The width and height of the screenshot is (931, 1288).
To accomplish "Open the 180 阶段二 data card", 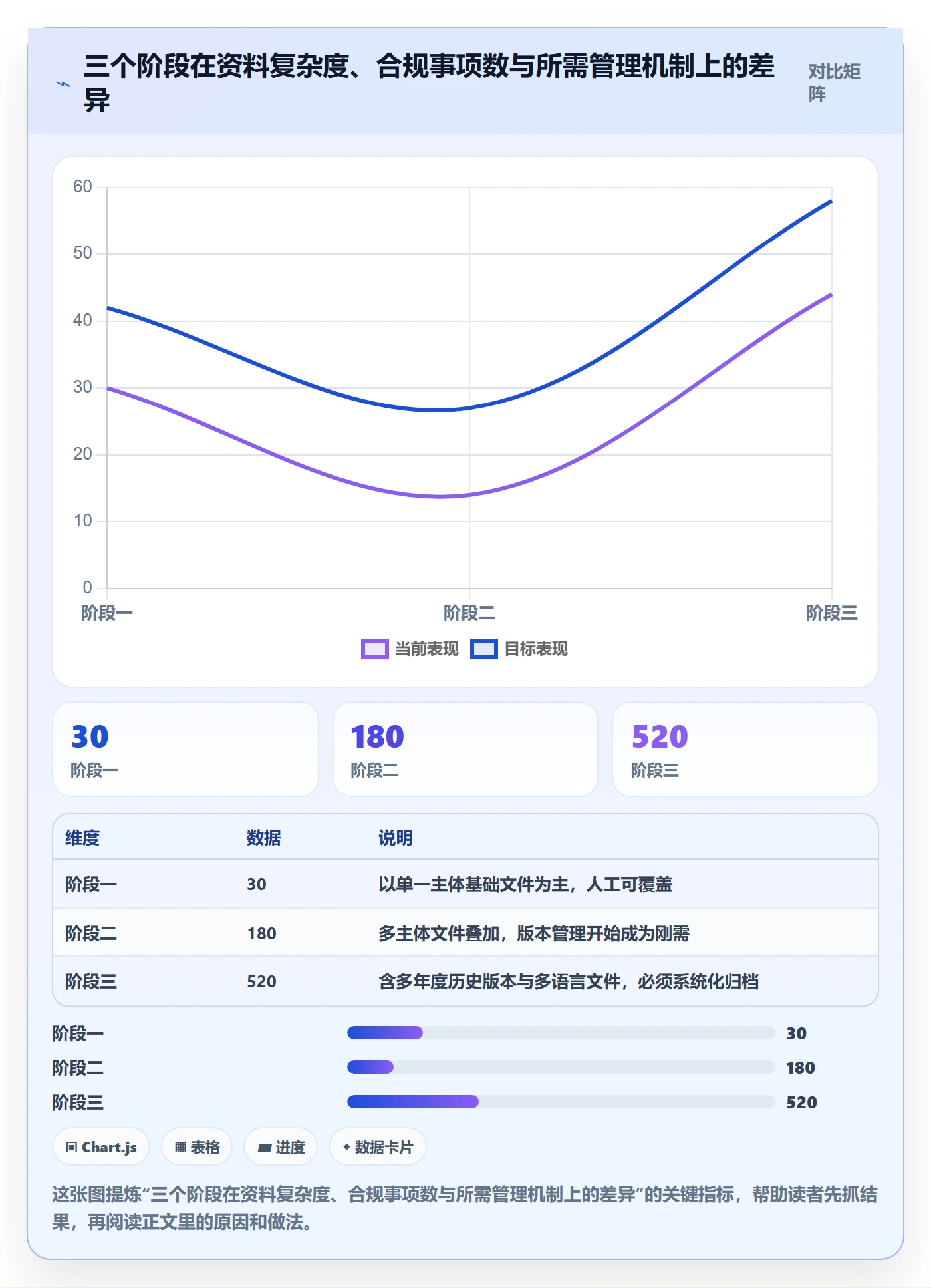I will (x=465, y=749).
